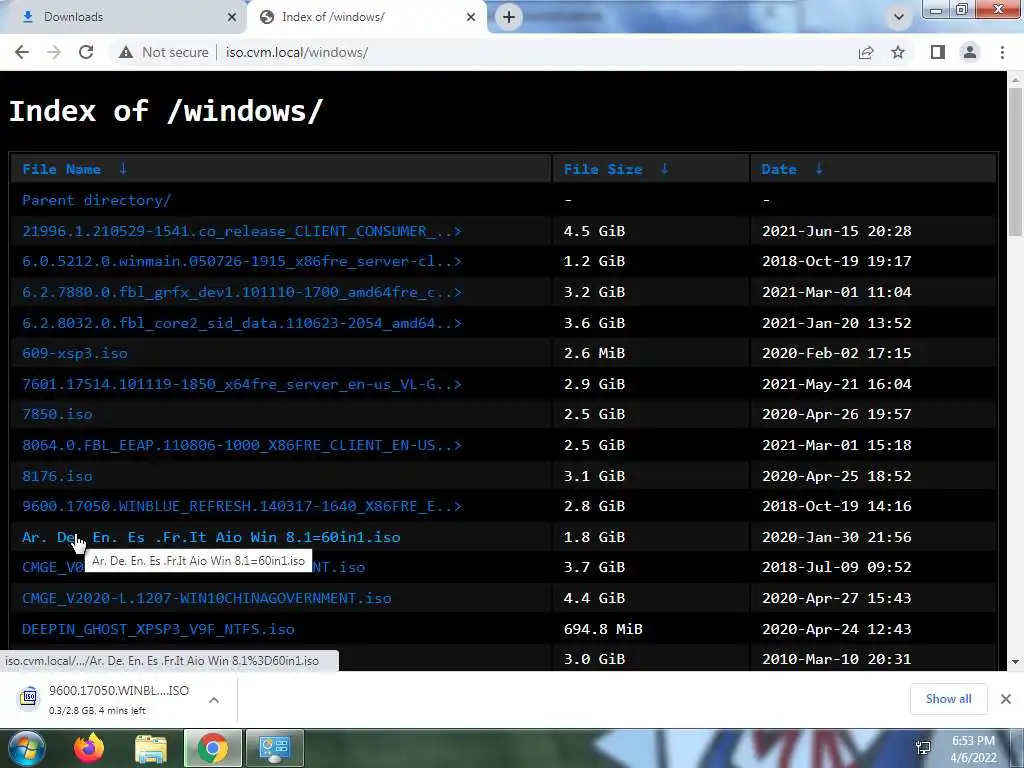Open a new browser tab
The image size is (1024, 768).
pyautogui.click(x=509, y=17)
